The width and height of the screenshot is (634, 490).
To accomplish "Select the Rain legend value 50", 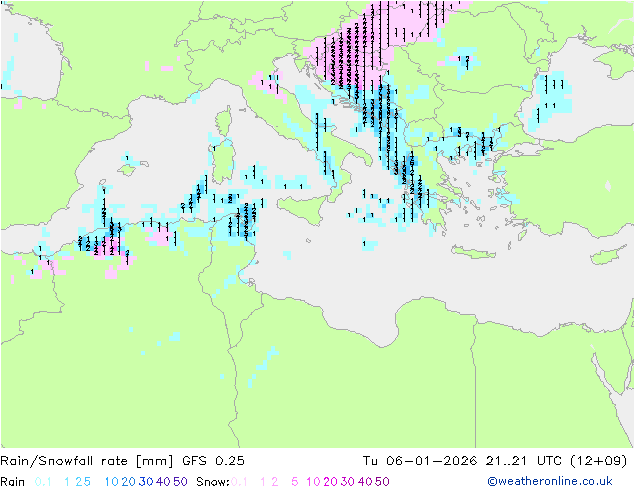I will pyautogui.click(x=180, y=482).
